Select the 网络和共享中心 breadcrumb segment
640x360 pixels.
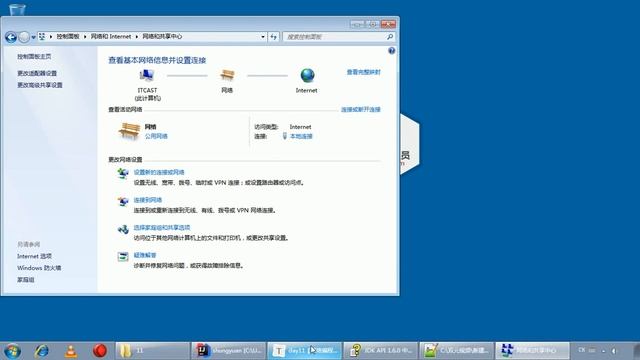point(162,37)
